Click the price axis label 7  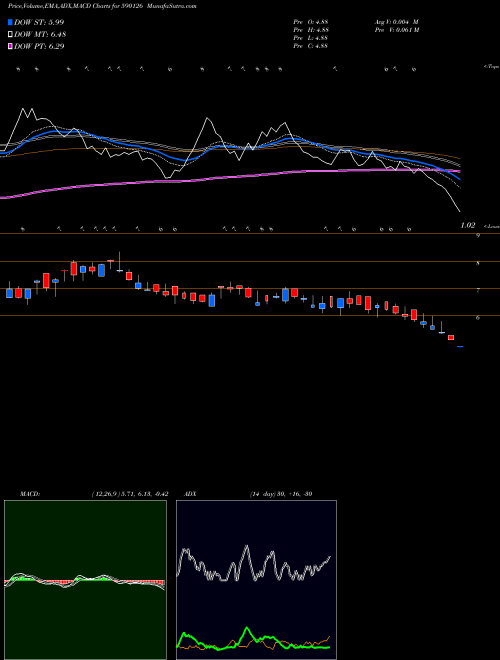pyautogui.click(x=478, y=290)
